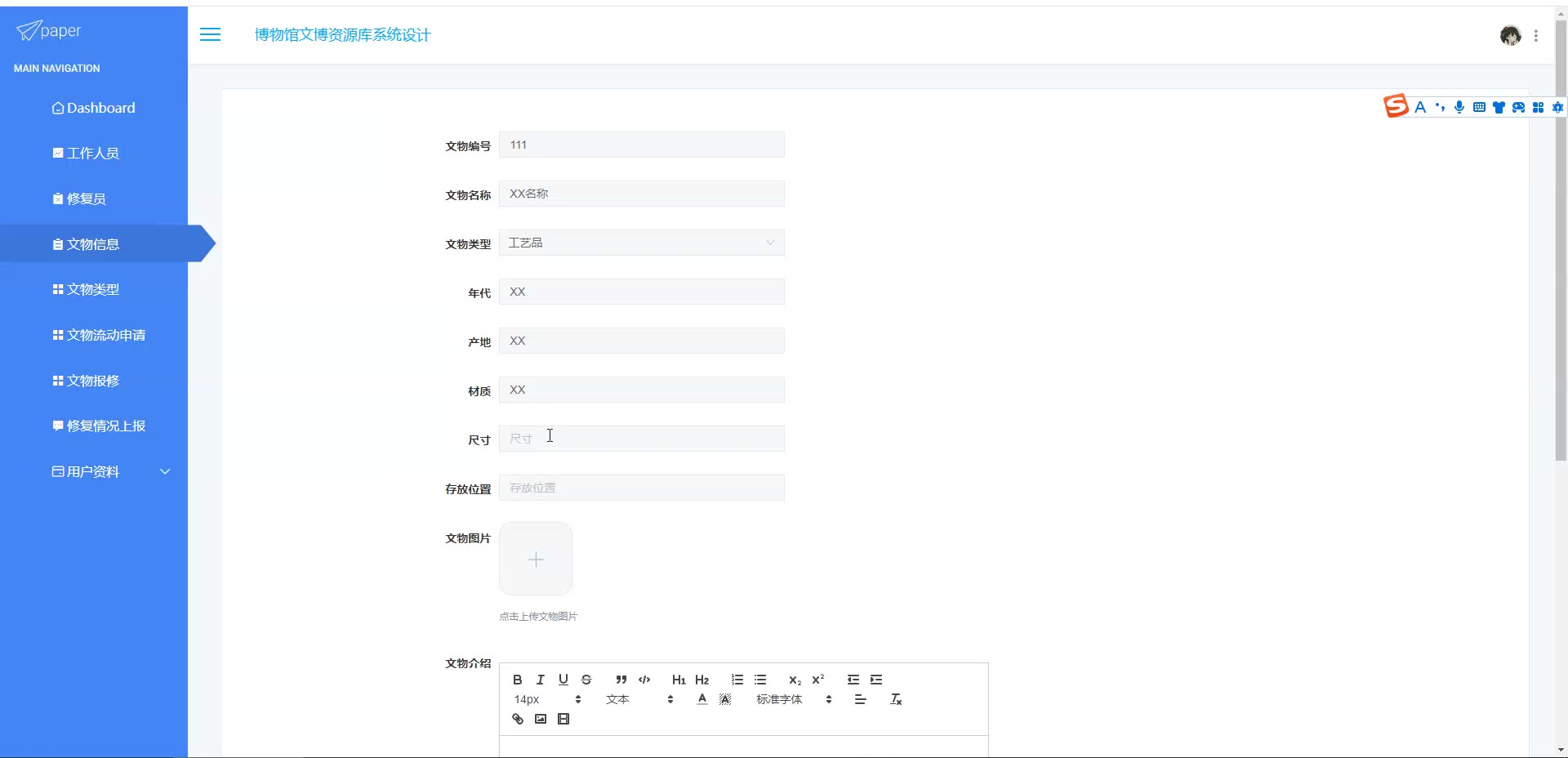
Task: Insert a blockquote
Action: pyautogui.click(x=621, y=680)
